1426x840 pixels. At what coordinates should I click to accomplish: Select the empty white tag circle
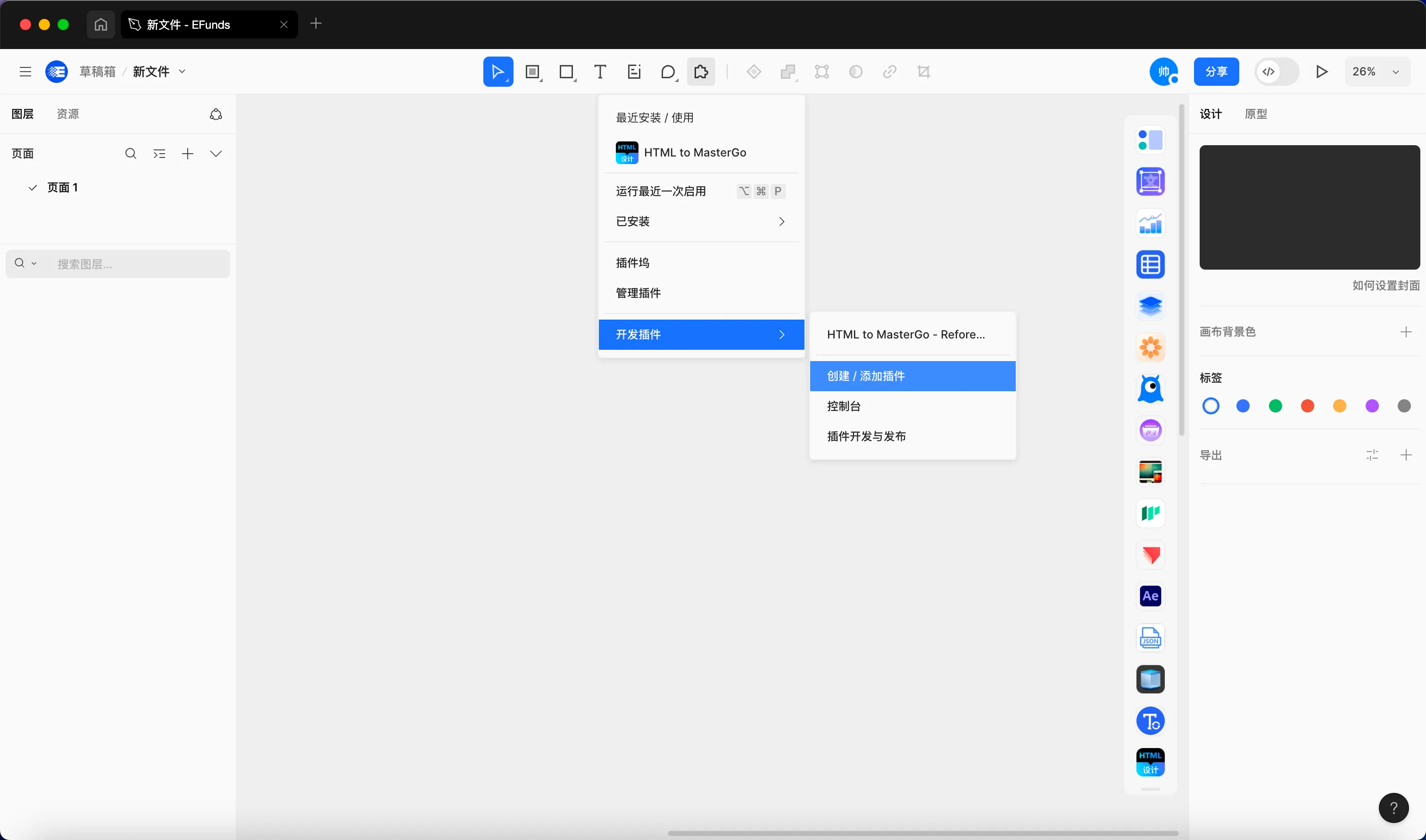point(1210,406)
